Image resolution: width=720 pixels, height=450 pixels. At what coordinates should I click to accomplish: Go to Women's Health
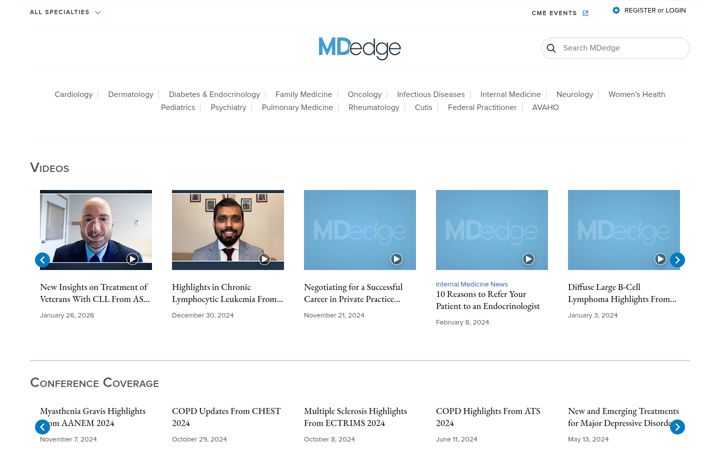pos(636,94)
